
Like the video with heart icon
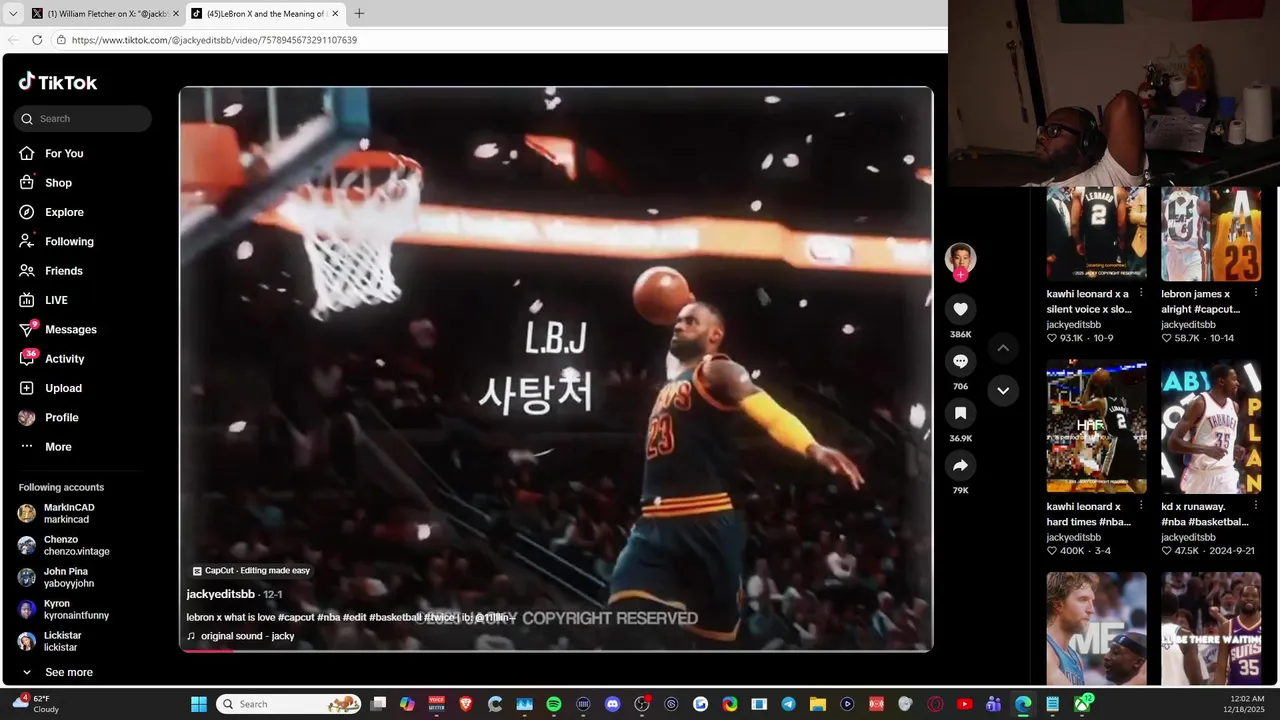click(960, 309)
